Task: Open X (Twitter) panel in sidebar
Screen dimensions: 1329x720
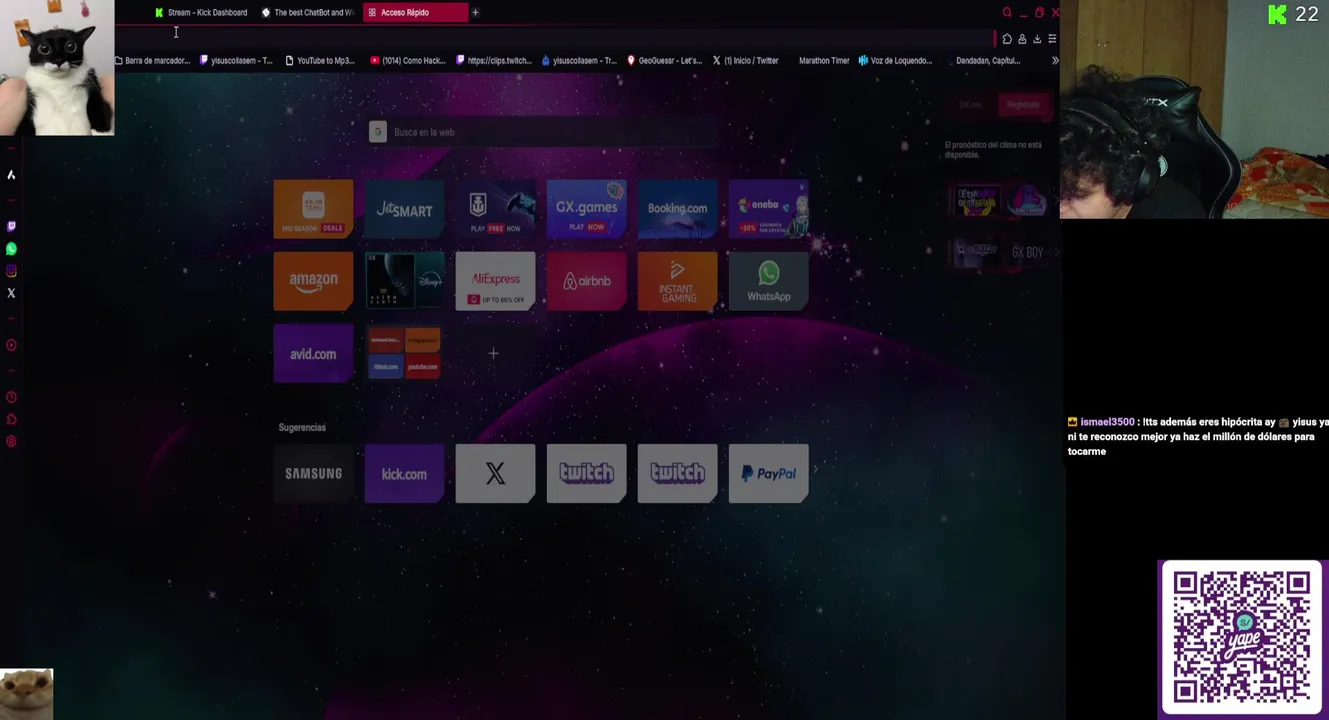Action: [x=11, y=293]
